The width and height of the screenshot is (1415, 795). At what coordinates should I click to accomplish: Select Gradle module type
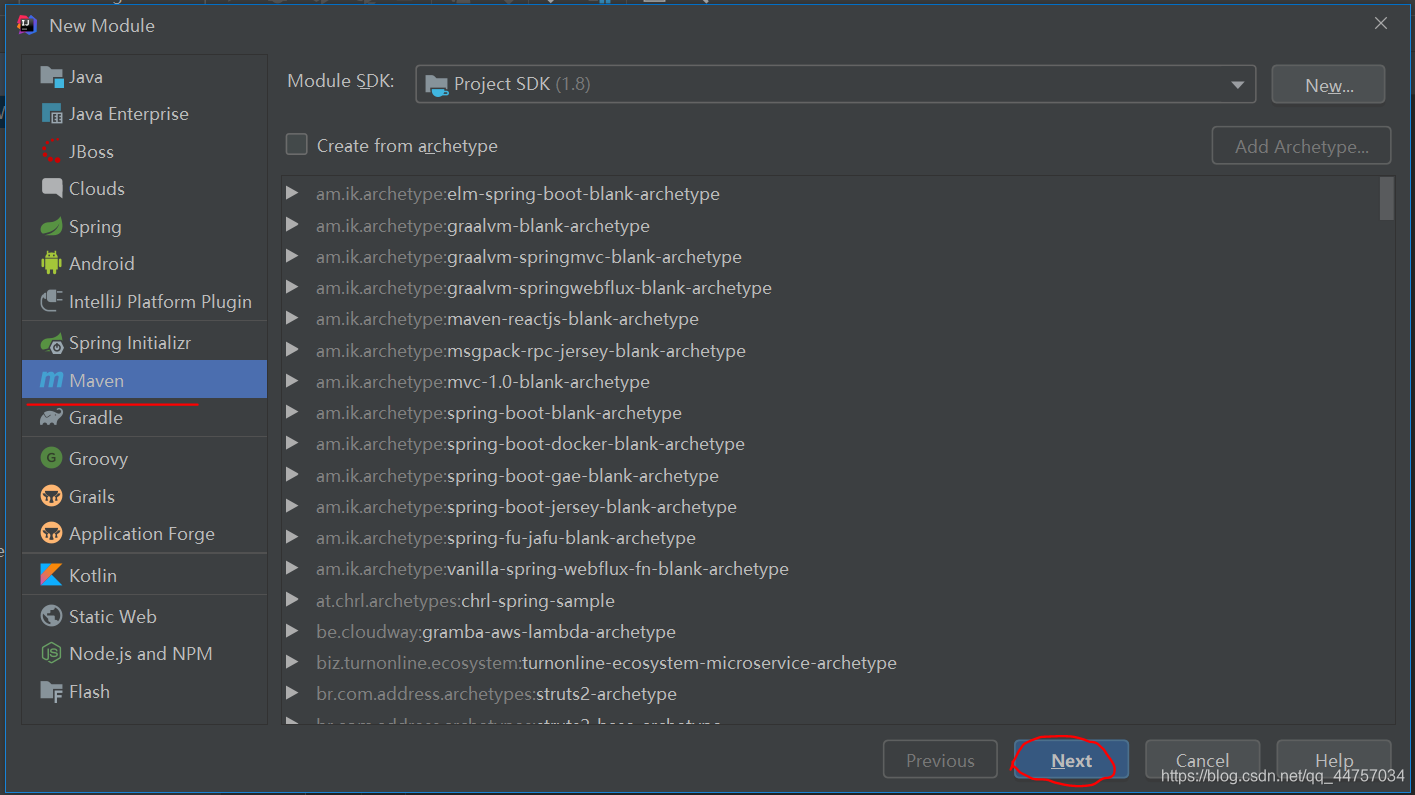[x=144, y=418]
